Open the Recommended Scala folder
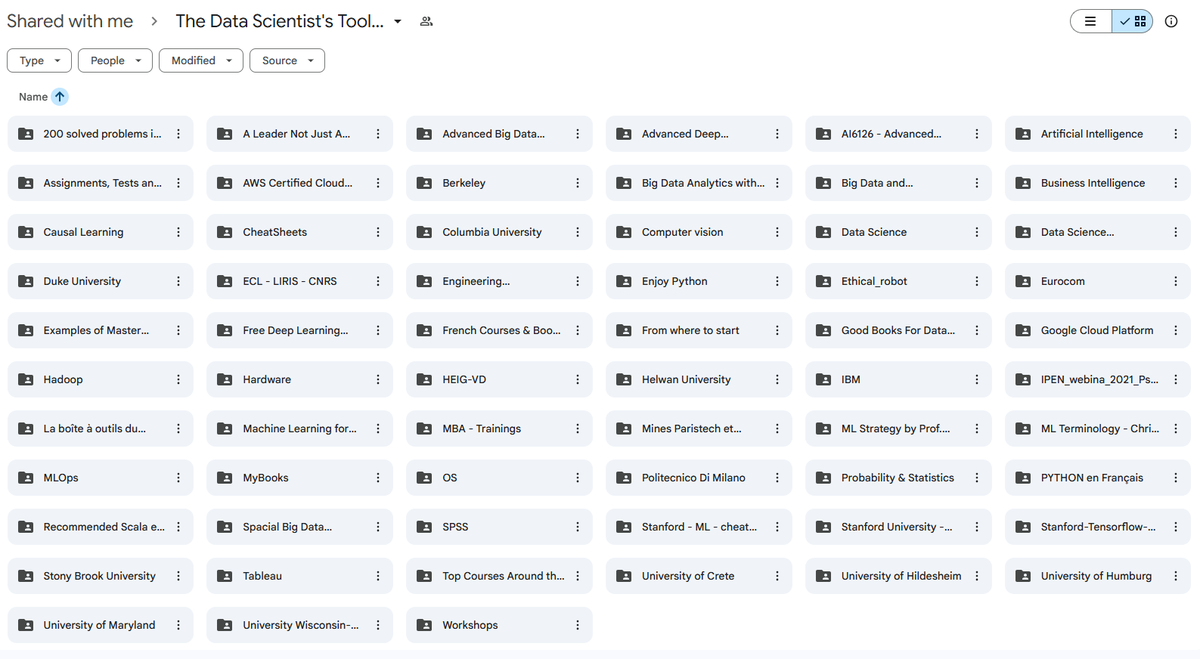This screenshot has height=659, width=1200. (x=100, y=527)
